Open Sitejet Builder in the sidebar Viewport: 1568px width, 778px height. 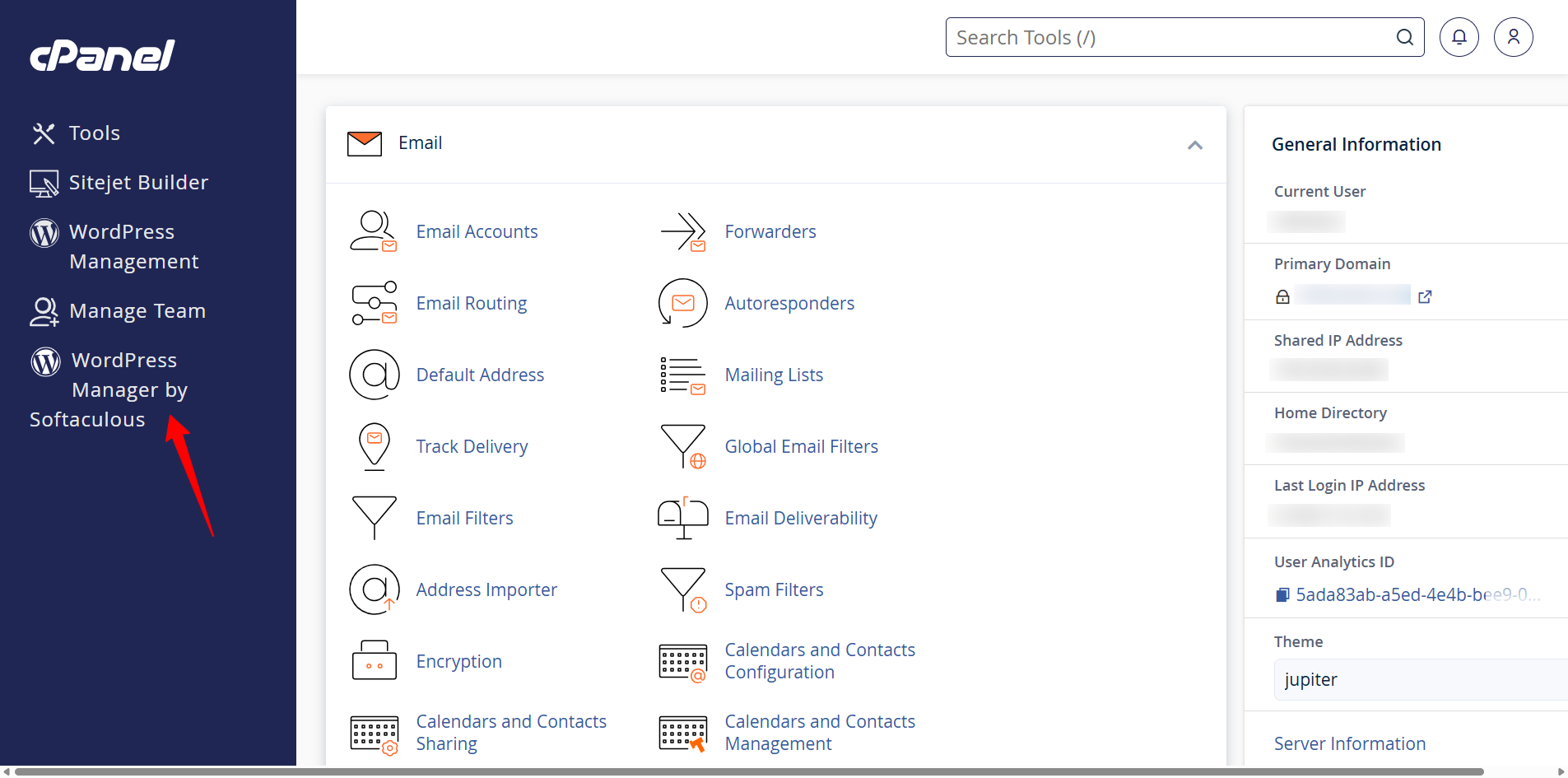[138, 183]
